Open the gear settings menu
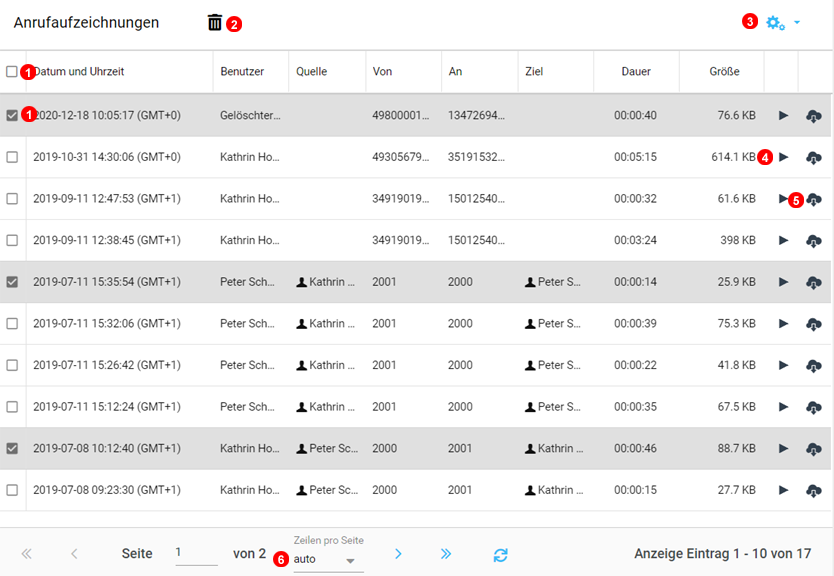The image size is (834, 576). [x=777, y=22]
